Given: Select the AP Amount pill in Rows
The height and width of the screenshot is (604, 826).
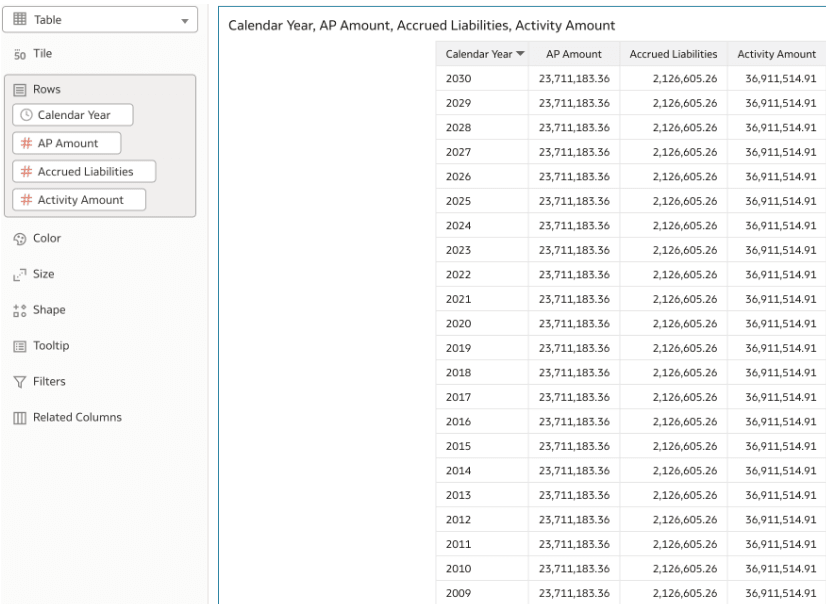Looking at the screenshot, I should pos(67,143).
